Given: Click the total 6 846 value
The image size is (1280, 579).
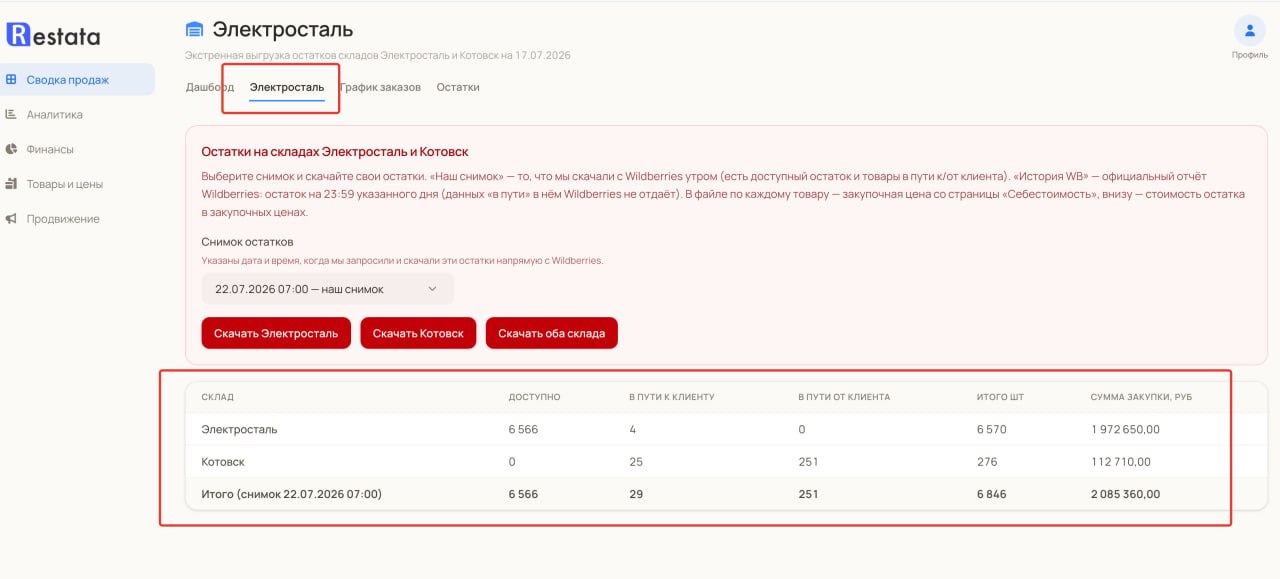Looking at the screenshot, I should tap(992, 494).
